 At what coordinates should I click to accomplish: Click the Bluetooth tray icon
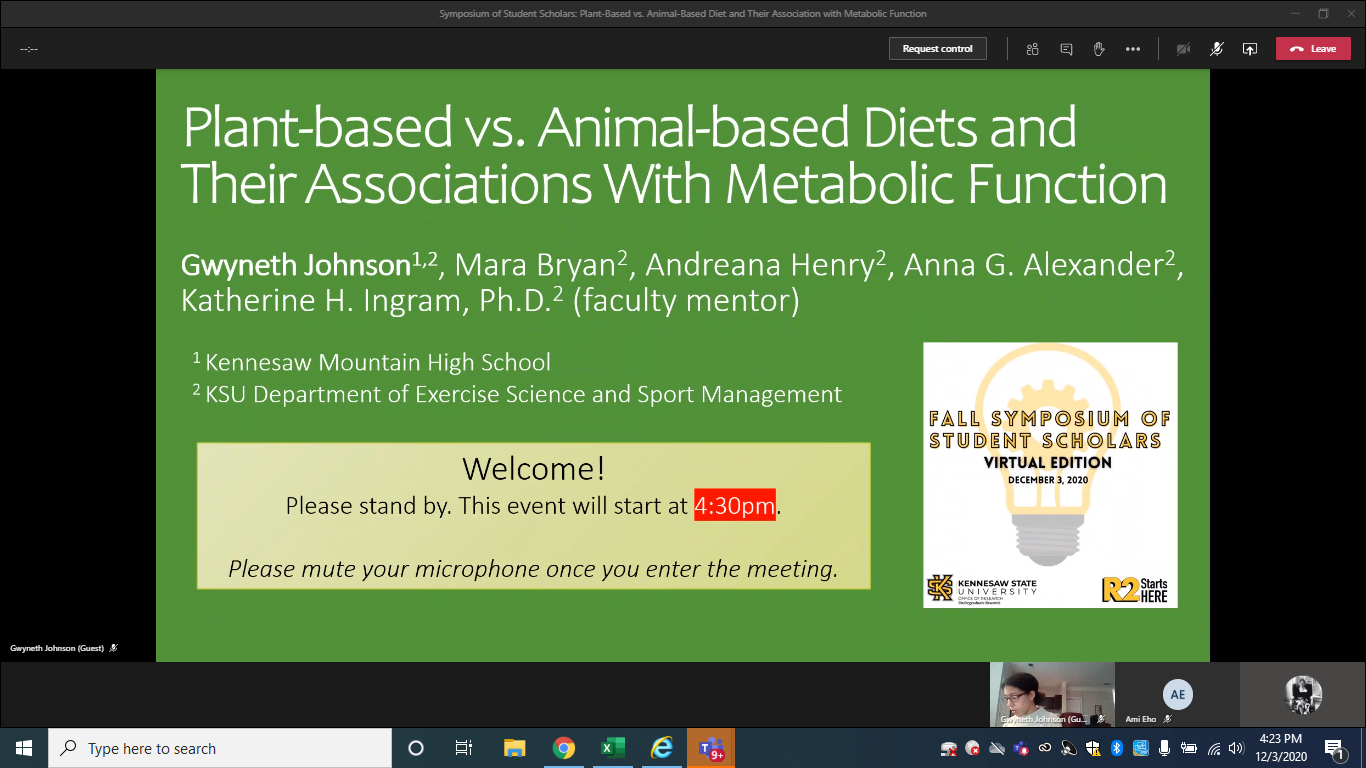pyautogui.click(x=1117, y=748)
